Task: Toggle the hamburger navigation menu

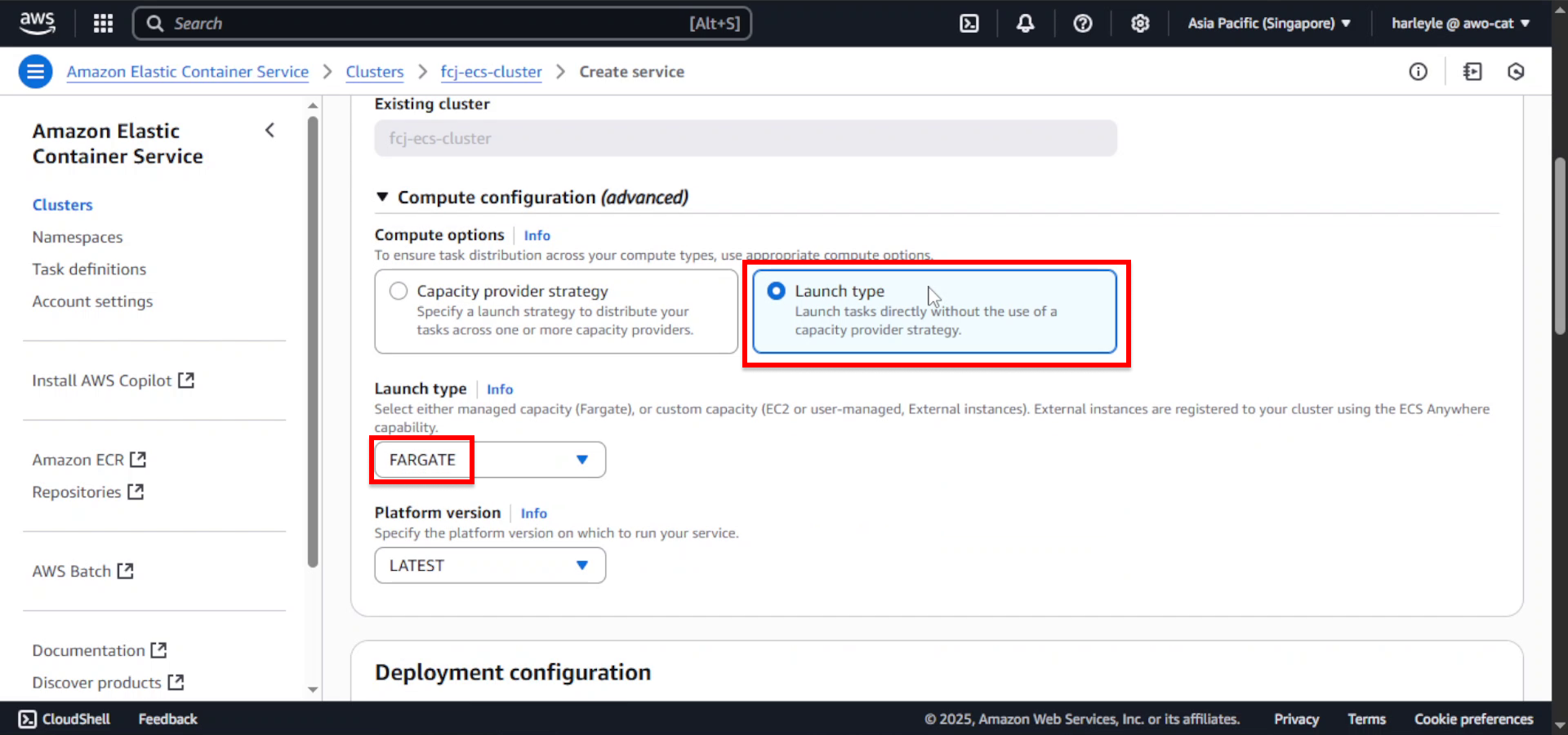Action: point(35,72)
